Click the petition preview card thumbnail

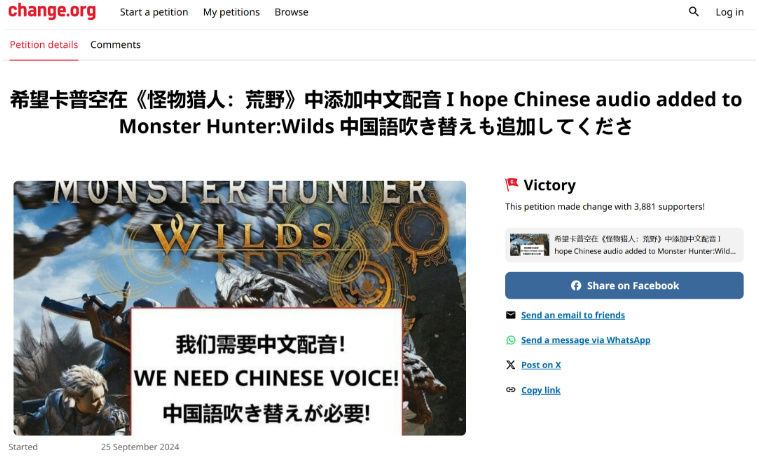pyautogui.click(x=530, y=245)
